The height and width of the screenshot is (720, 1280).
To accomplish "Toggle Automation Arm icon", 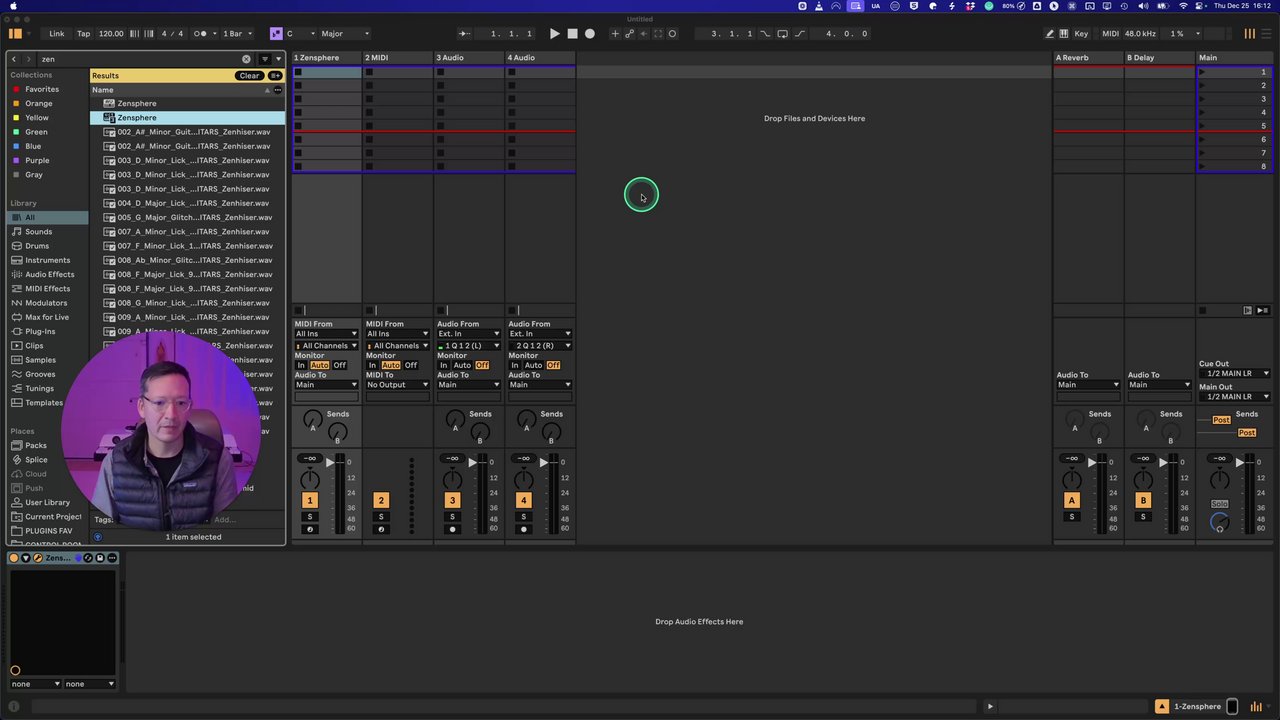I will [x=629, y=34].
